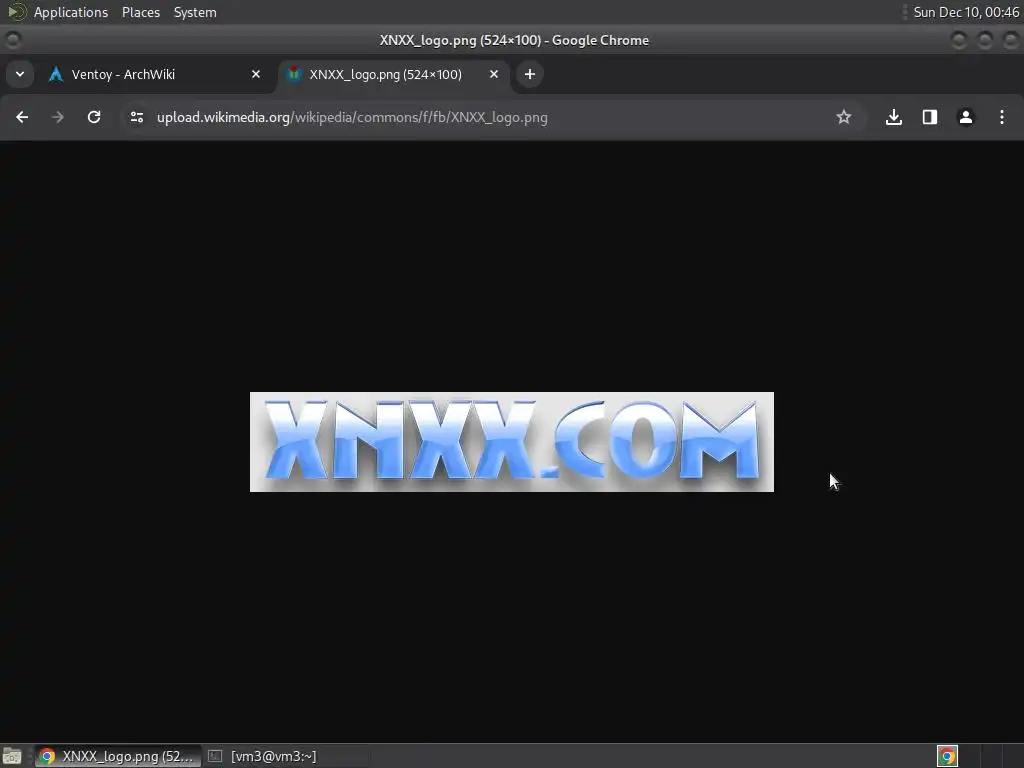Open the Chrome profile icon
The width and height of the screenshot is (1024, 768).
(x=966, y=117)
